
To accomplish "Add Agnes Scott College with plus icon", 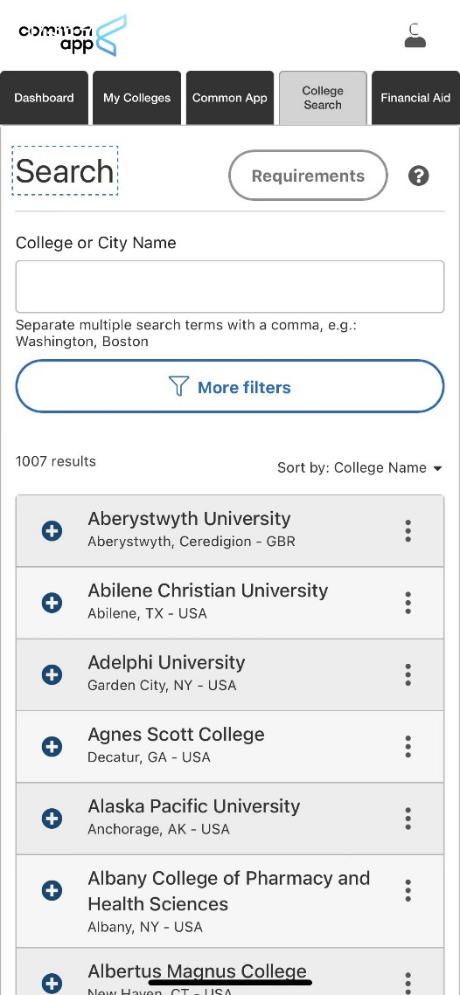I will pyautogui.click(x=52, y=746).
